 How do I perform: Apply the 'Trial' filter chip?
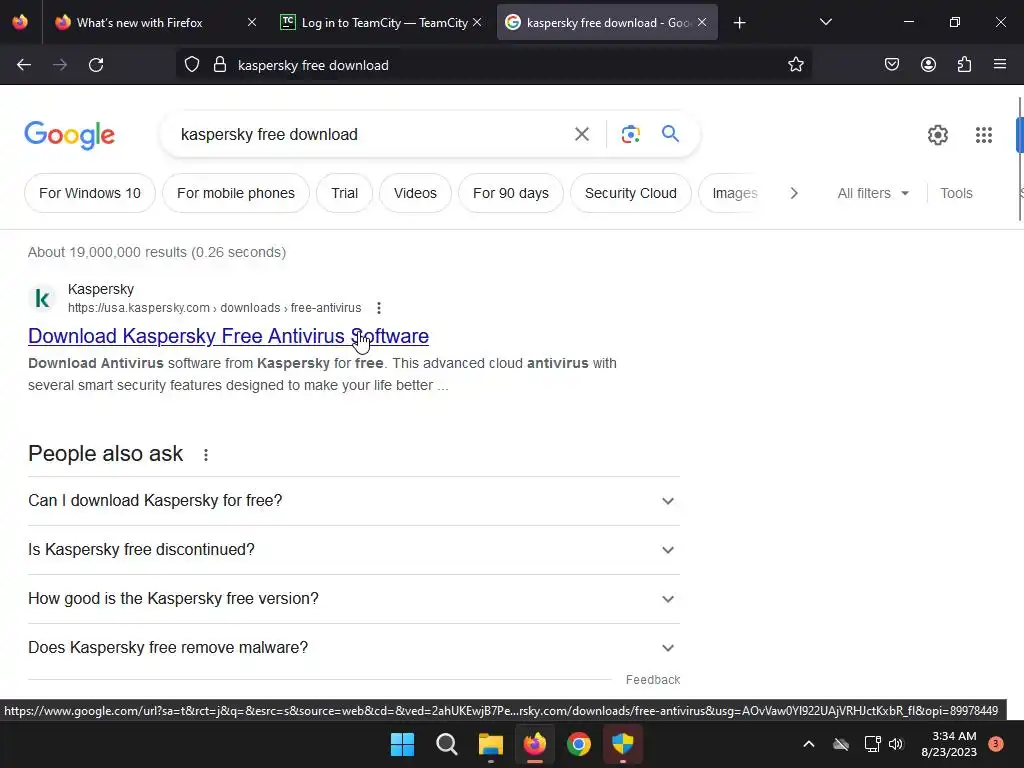(344, 193)
